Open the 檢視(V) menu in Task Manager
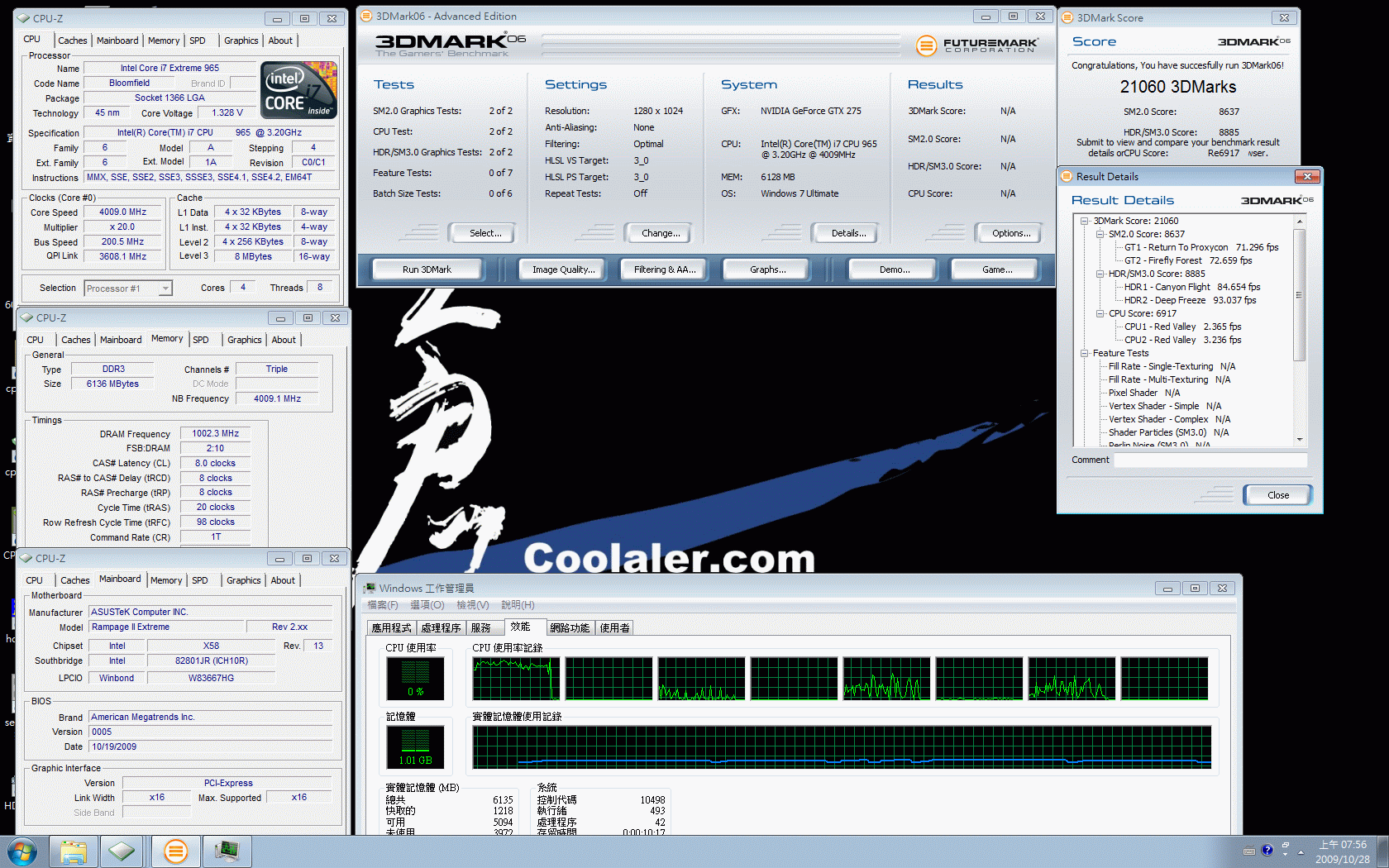Viewport: 1389px width, 868px height. coord(473,605)
